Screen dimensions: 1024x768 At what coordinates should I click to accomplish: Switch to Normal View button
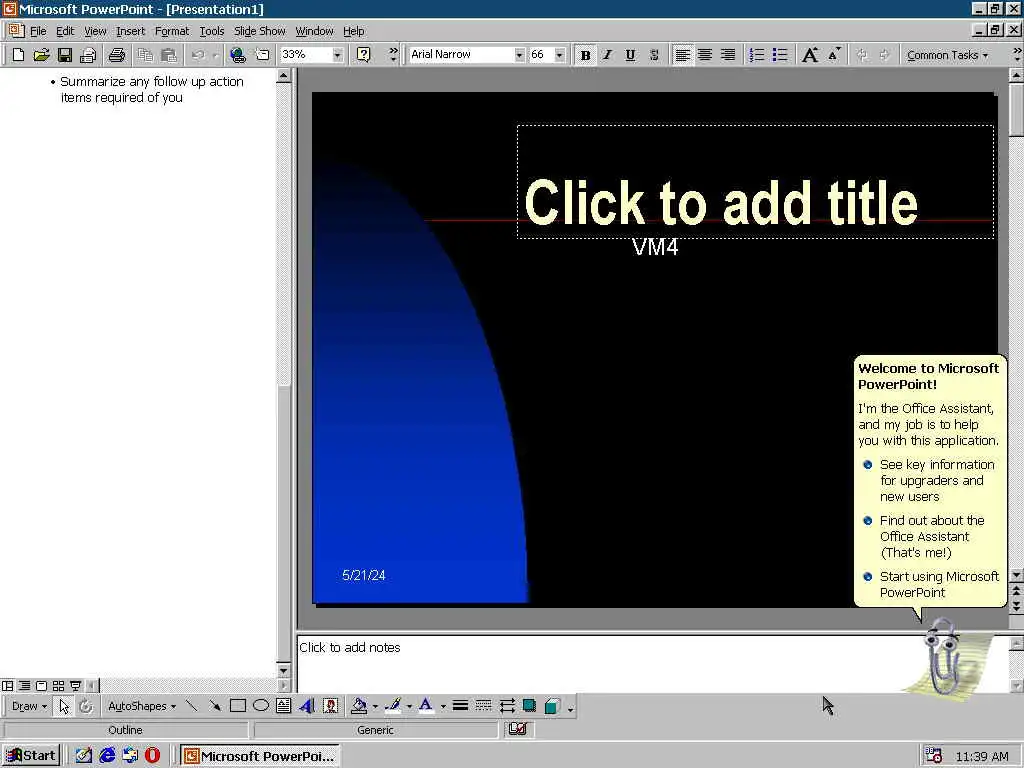tap(8, 686)
